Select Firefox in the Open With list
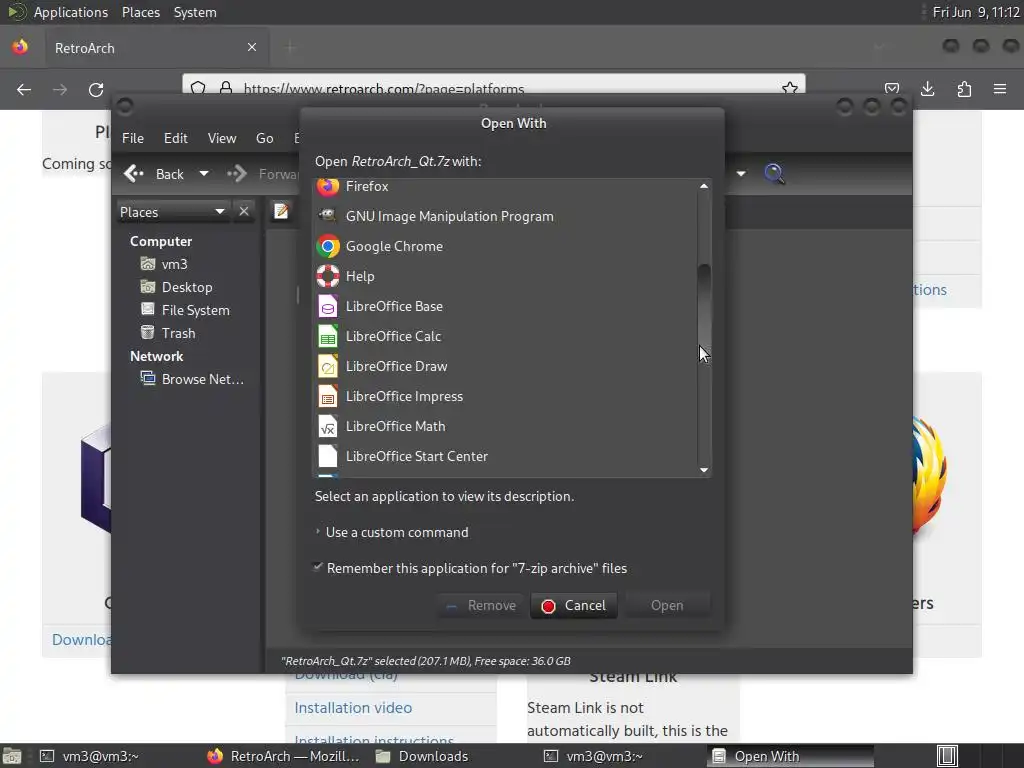 tap(506, 186)
